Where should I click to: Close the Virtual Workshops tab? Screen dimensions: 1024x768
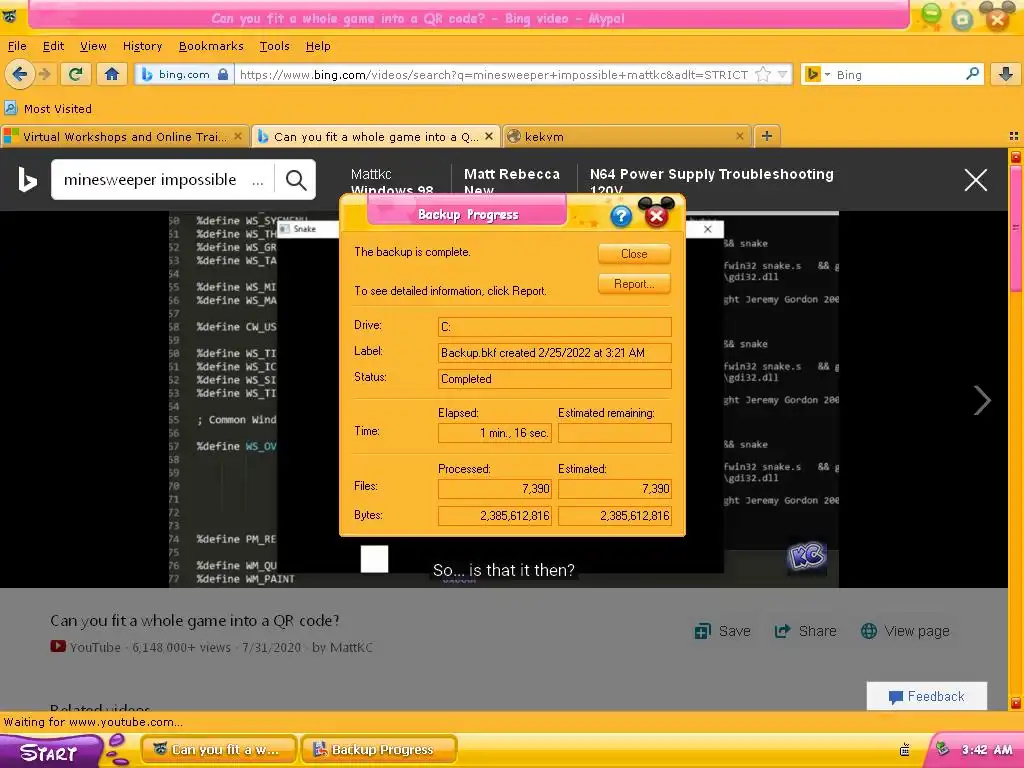click(238, 136)
